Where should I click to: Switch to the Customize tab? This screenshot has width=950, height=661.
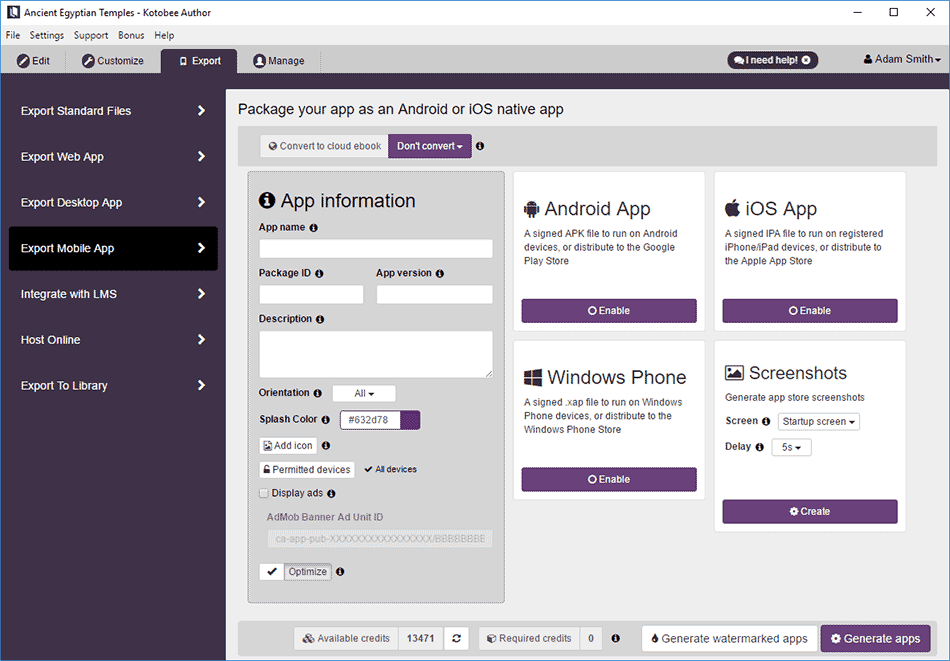(112, 61)
